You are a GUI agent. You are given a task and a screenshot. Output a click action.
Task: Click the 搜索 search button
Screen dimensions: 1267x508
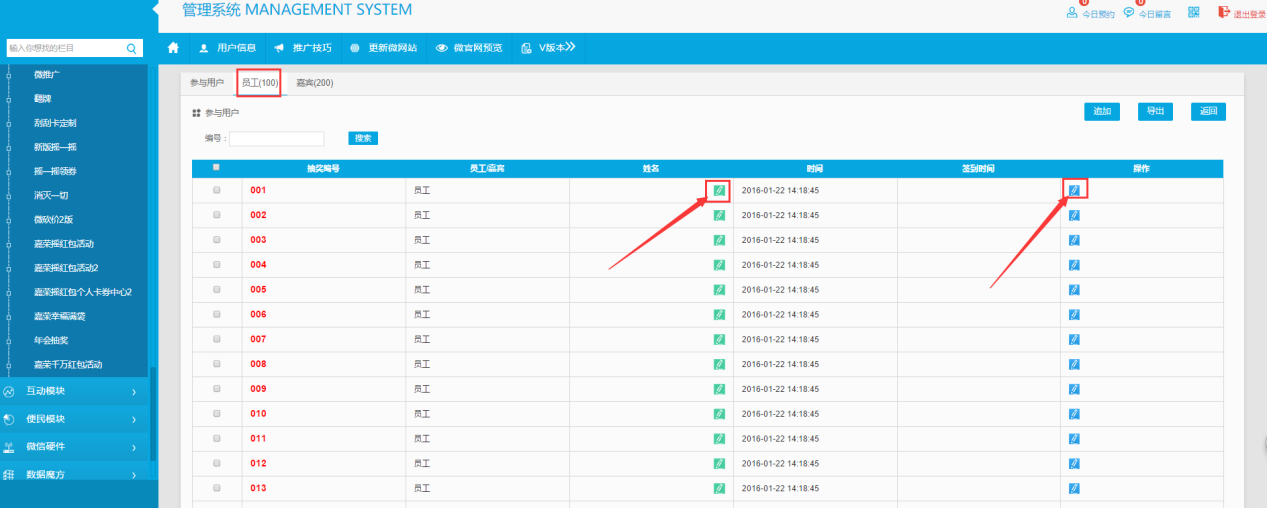click(x=363, y=138)
